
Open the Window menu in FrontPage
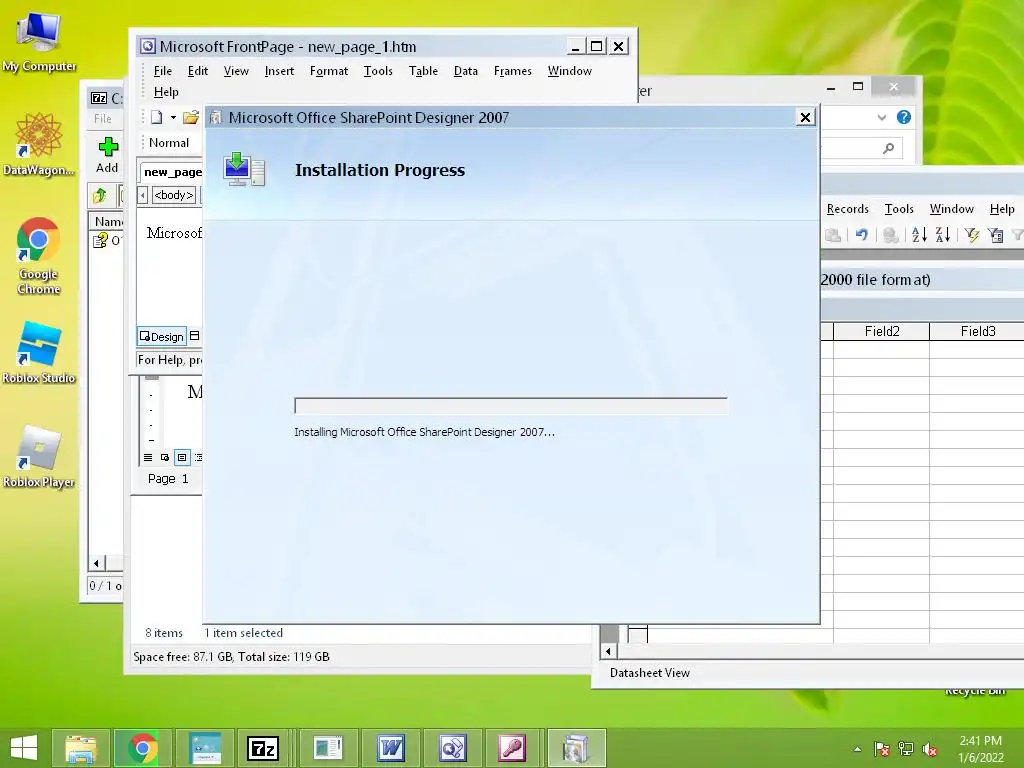click(569, 71)
